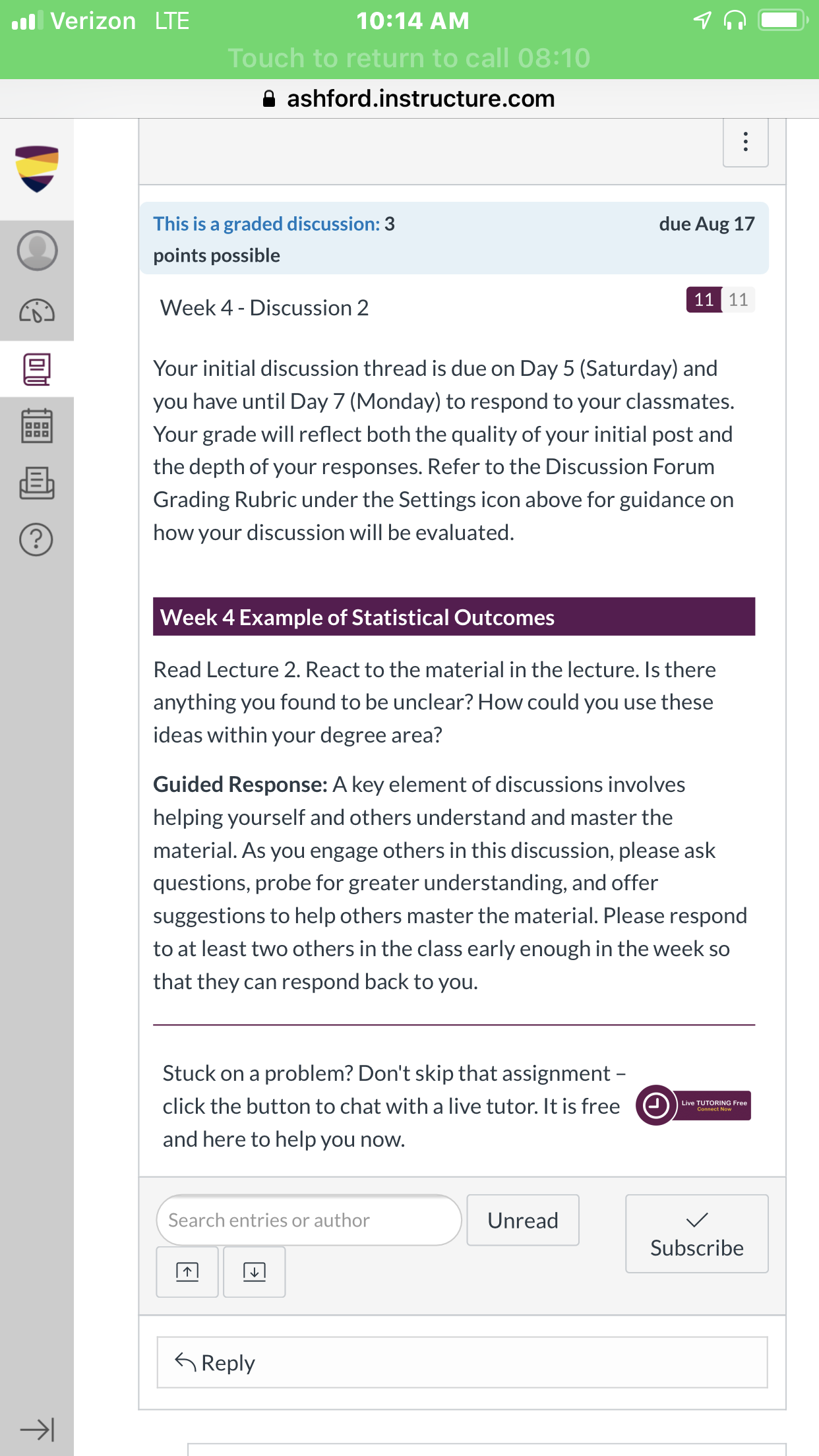Open the Help question mark icon
Viewport: 819px width, 1456px height.
(36, 539)
